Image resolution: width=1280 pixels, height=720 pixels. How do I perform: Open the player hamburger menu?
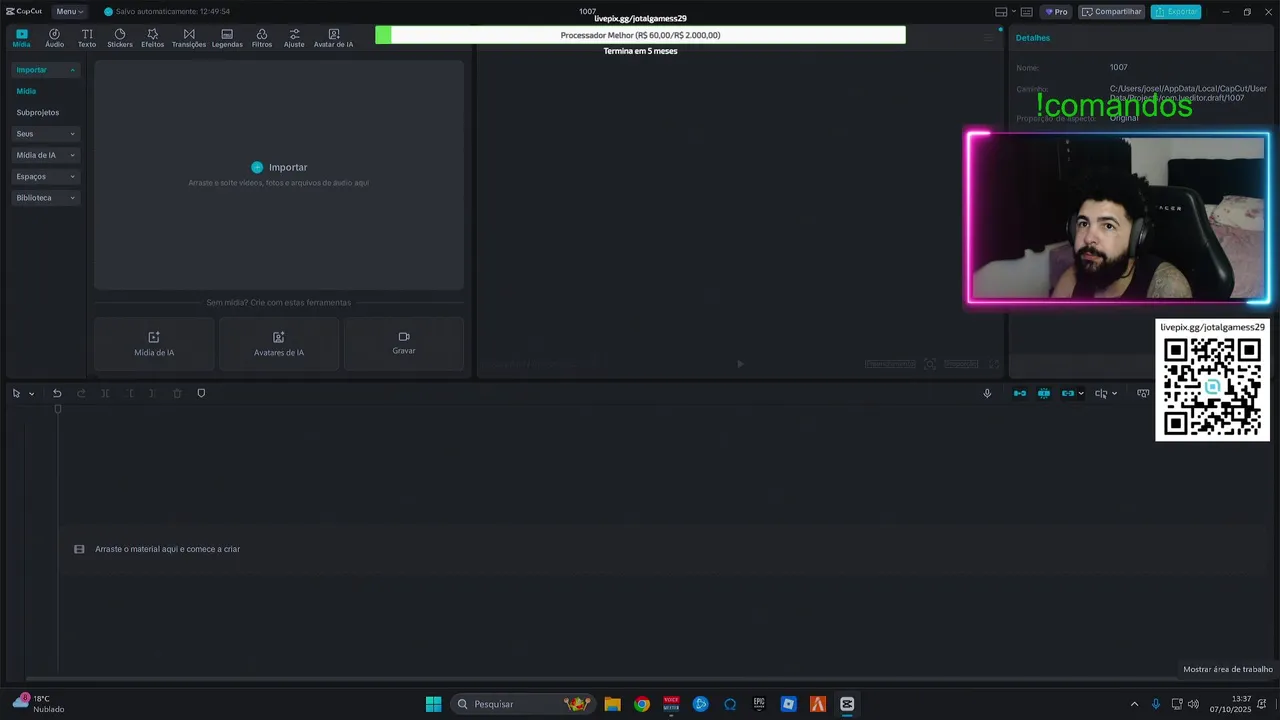(x=988, y=38)
